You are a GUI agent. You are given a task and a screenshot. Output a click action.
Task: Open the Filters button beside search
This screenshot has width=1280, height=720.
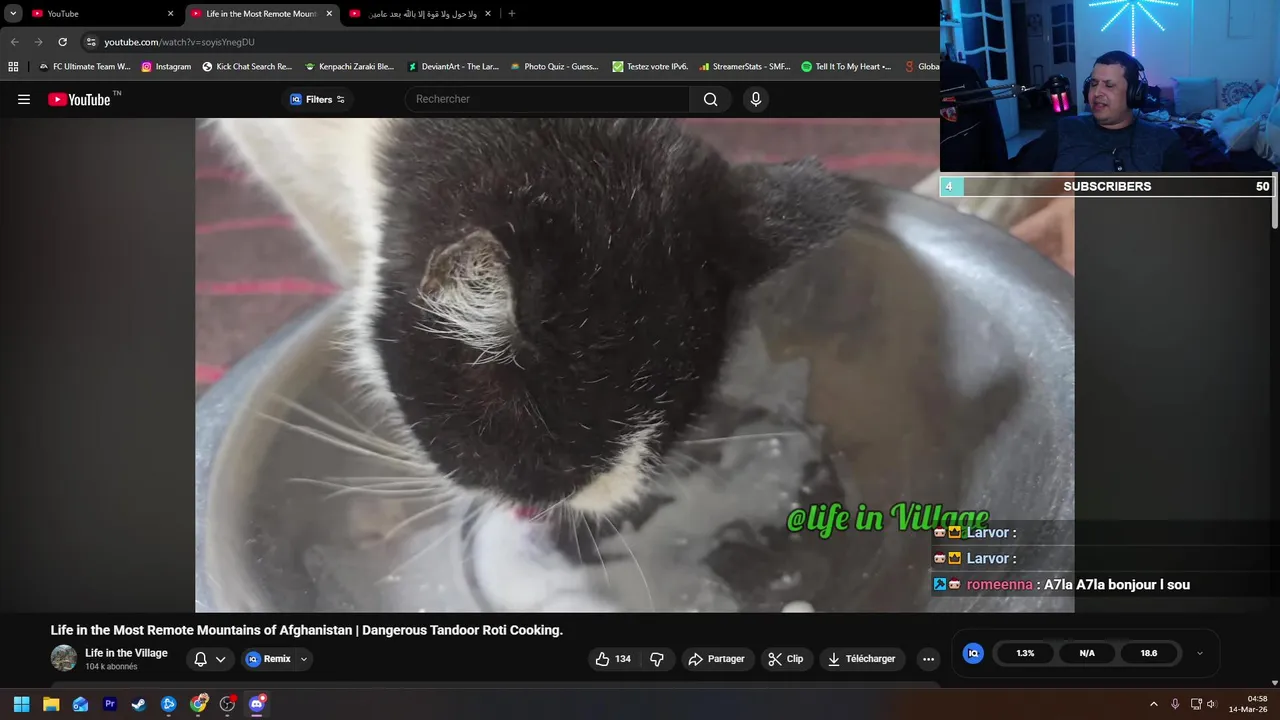(x=317, y=99)
